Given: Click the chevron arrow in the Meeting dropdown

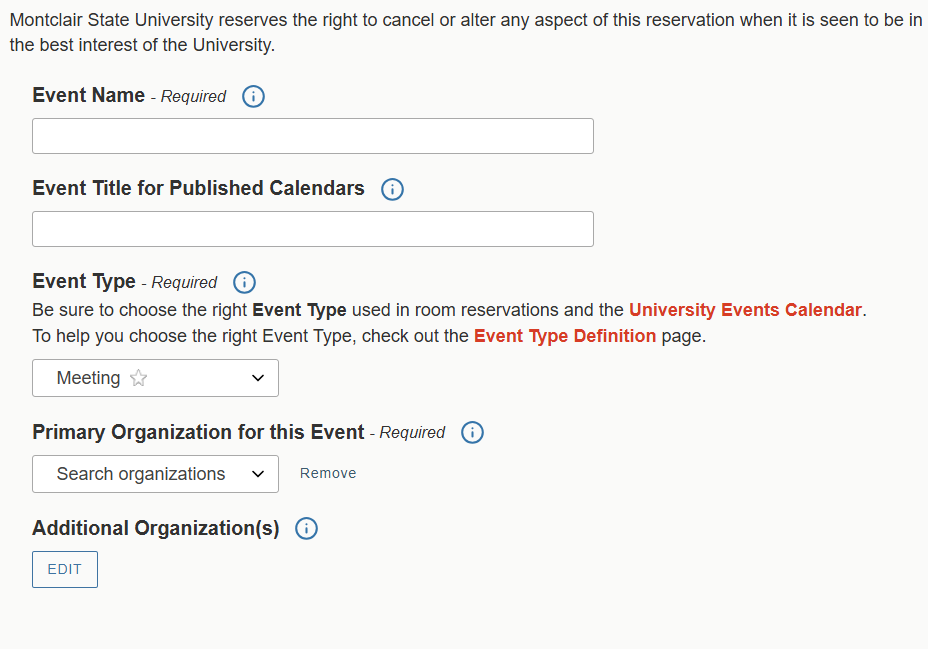Looking at the screenshot, I should (258, 378).
